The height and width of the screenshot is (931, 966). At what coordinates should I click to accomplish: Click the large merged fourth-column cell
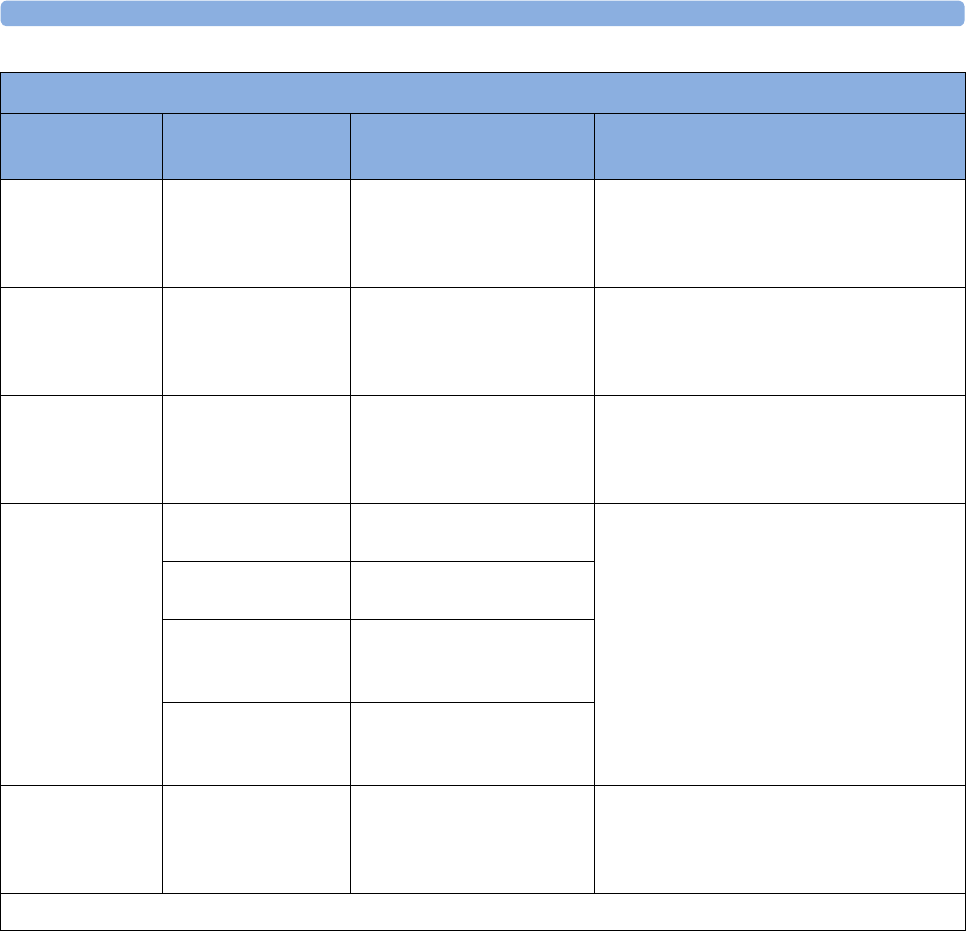(x=780, y=644)
